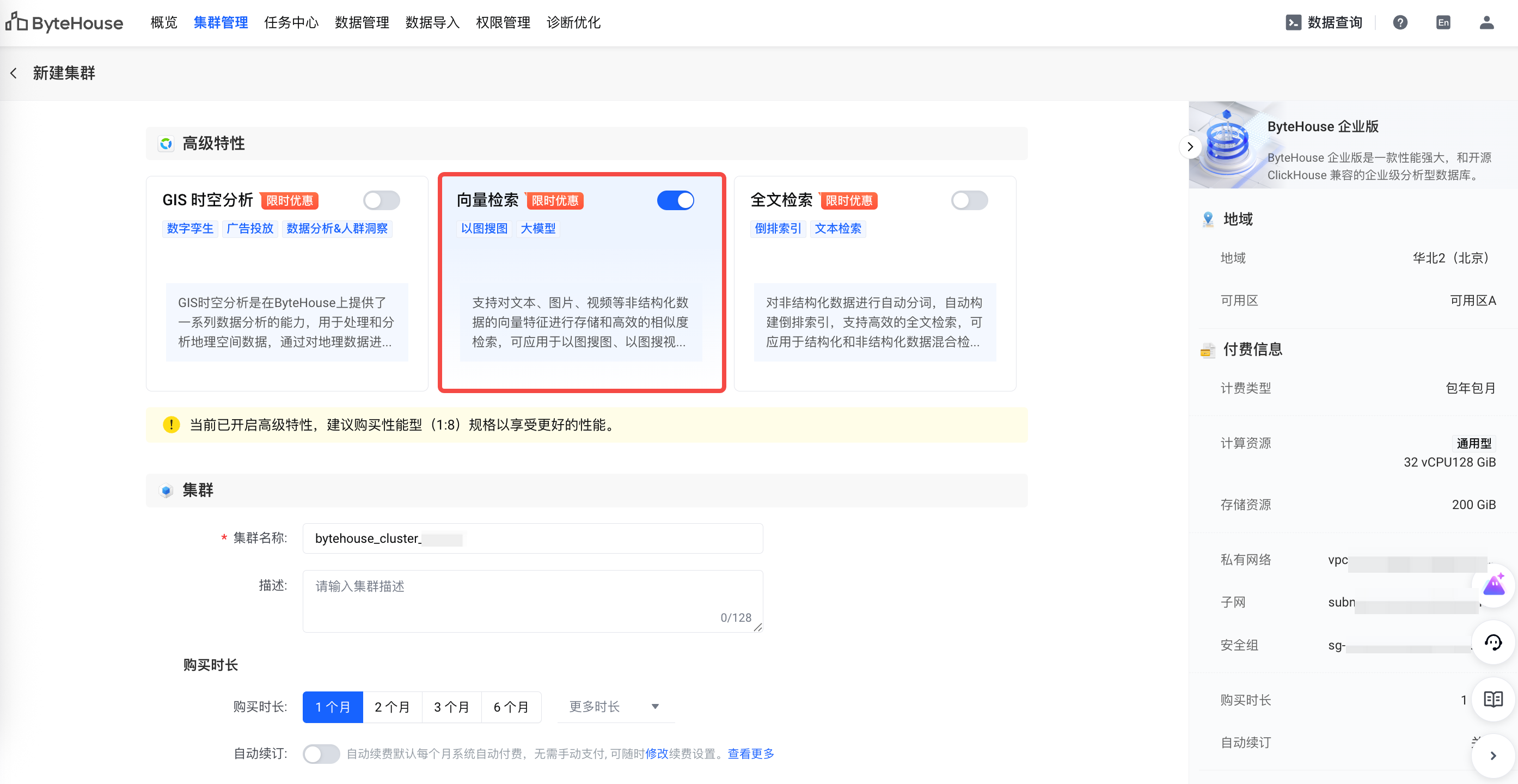
Task: Open the user account profile icon
Action: pos(1487,22)
